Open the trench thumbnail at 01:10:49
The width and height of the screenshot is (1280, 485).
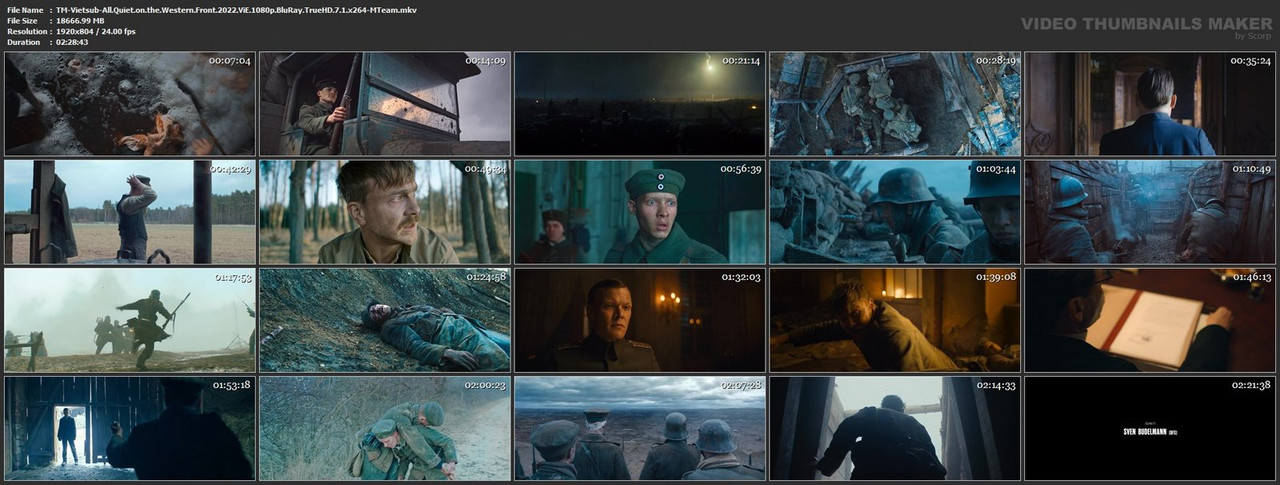pyautogui.click(x=1150, y=212)
